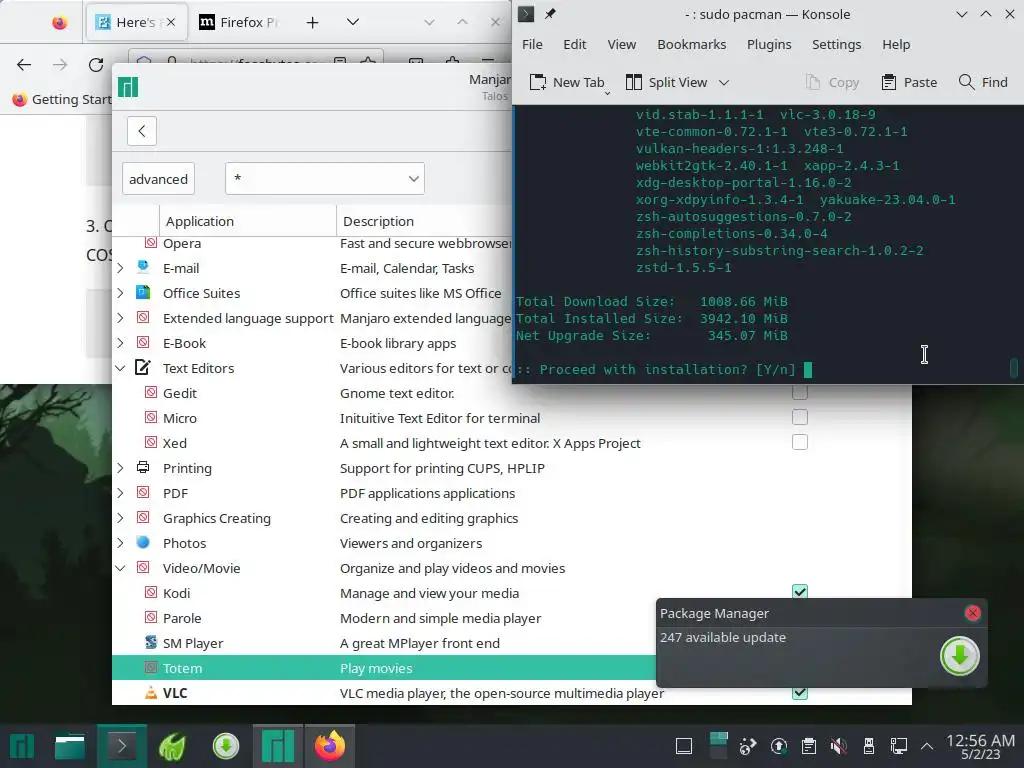Image resolution: width=1024 pixels, height=768 pixels.
Task: Click Find in Konsole toolbar
Action: coord(983,82)
